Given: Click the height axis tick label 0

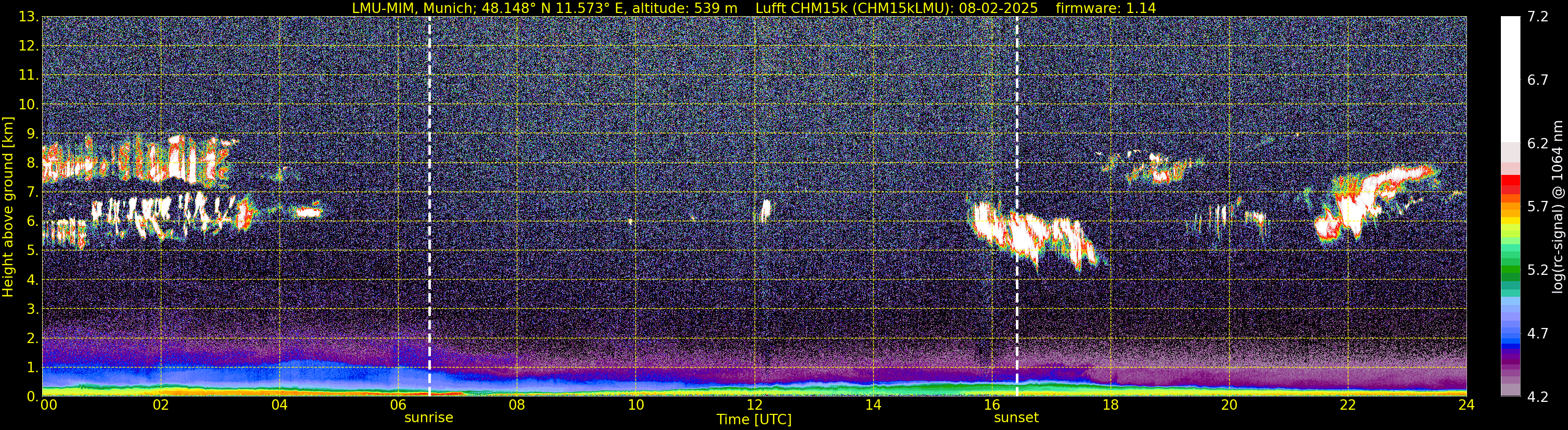Looking at the screenshot, I should [33, 397].
